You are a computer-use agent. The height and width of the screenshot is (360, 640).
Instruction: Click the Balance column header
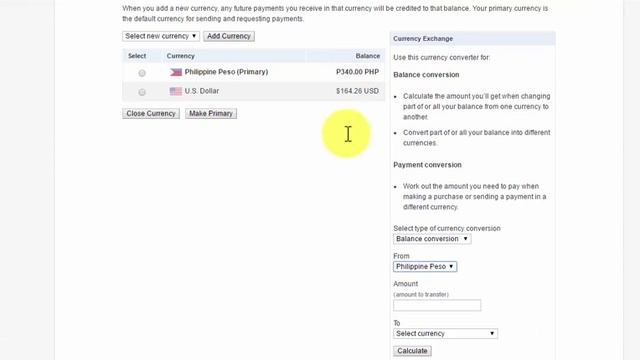pyautogui.click(x=368, y=56)
